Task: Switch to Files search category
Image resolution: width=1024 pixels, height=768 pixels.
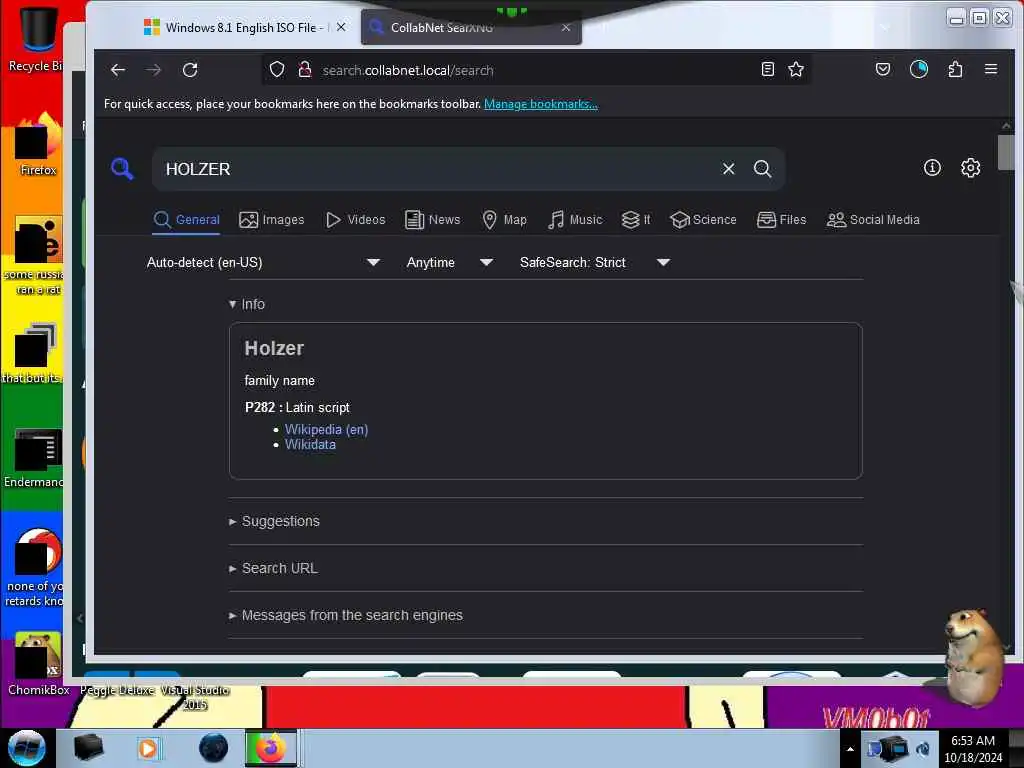Action: pos(781,220)
